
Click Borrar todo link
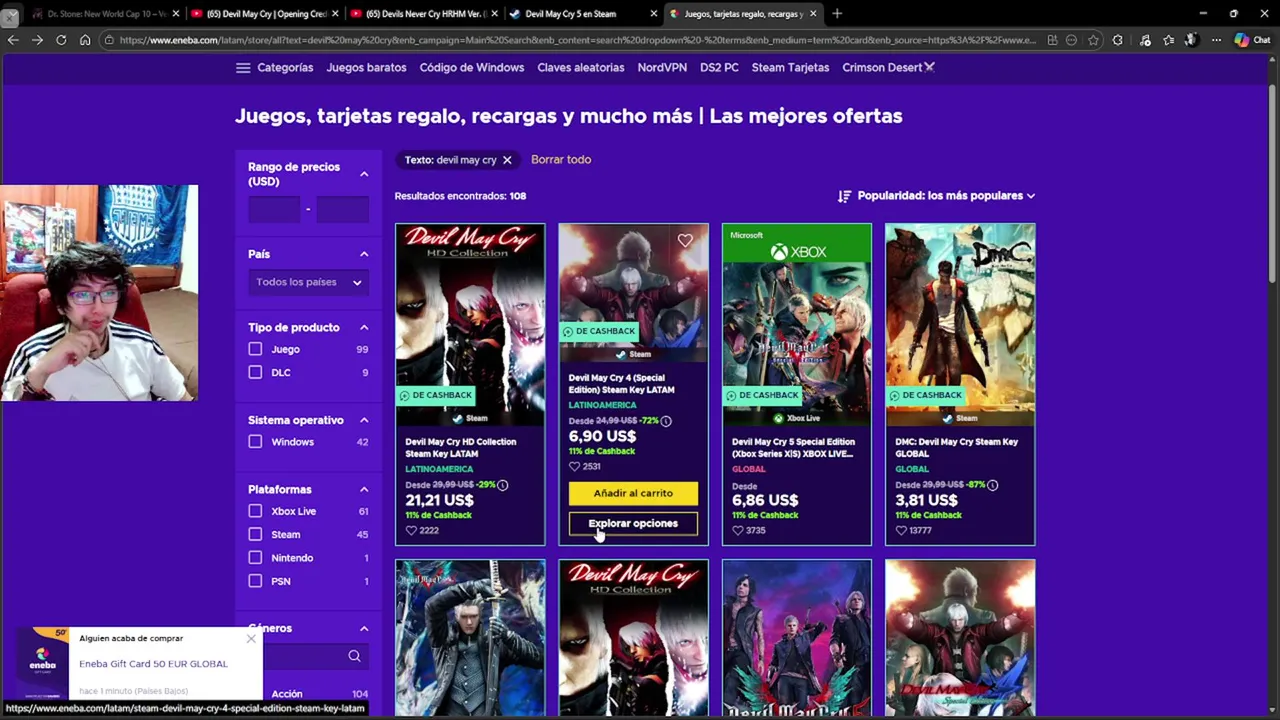pyautogui.click(x=561, y=160)
